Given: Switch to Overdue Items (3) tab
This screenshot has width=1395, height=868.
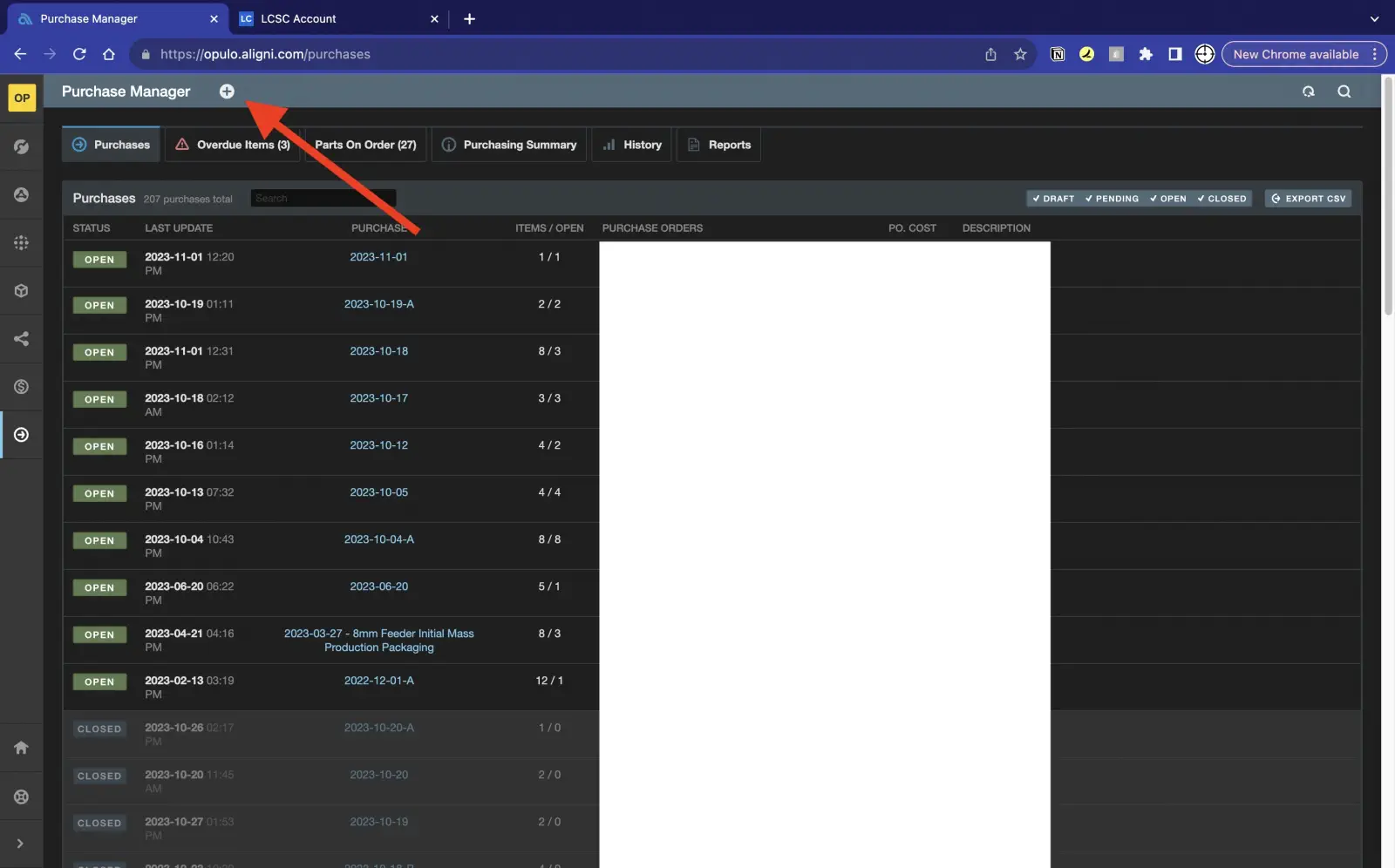Looking at the screenshot, I should tap(233, 145).
